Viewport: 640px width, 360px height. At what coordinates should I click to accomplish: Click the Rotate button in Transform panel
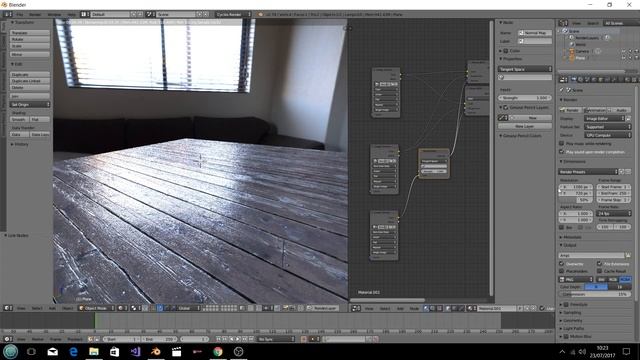click(x=30, y=39)
